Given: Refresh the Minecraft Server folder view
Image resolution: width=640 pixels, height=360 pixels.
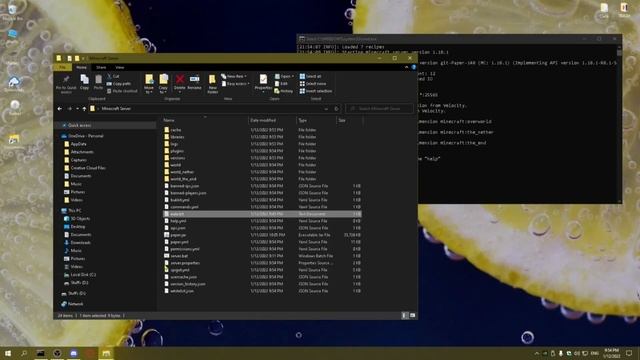Looking at the screenshot, I should tap(336, 109).
